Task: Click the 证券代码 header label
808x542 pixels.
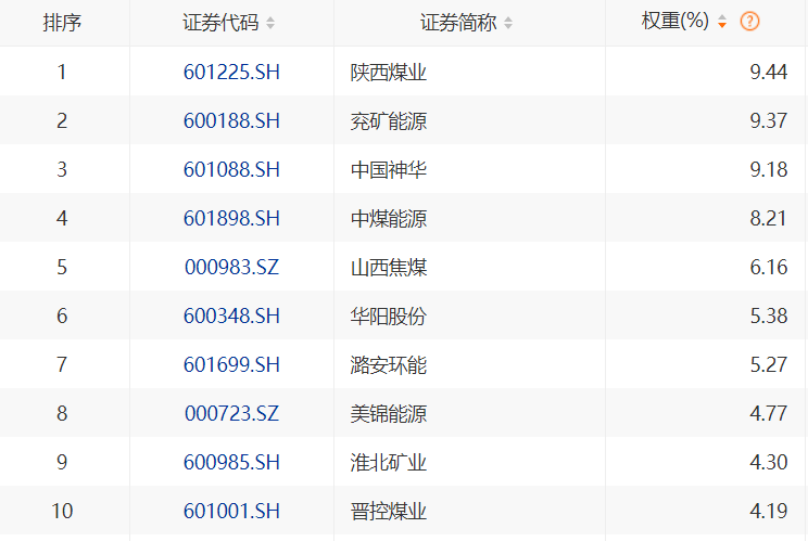Action: [221, 23]
